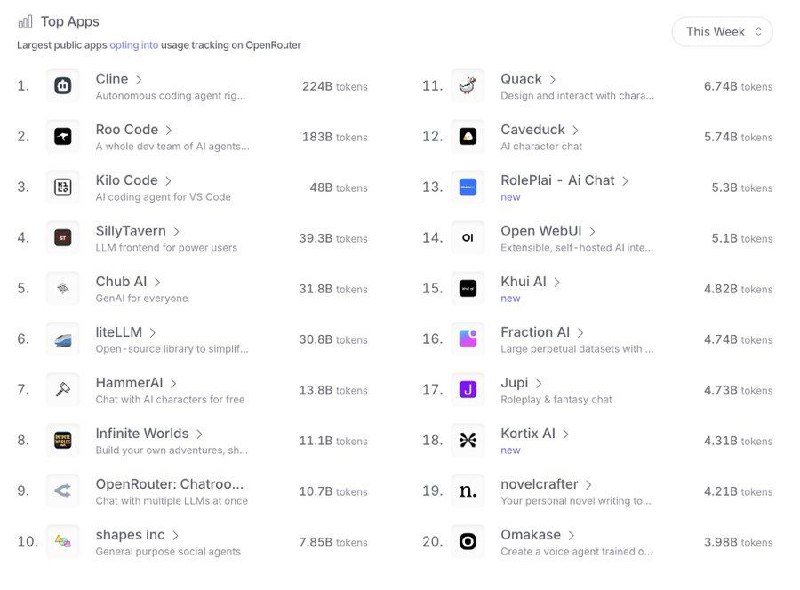The image size is (800, 590).
Task: Open the shapes inc app icon
Action: click(x=63, y=541)
